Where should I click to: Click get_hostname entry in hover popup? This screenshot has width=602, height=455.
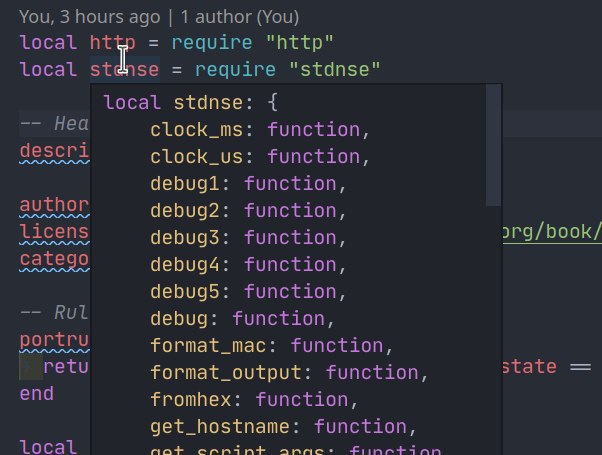tap(283, 427)
